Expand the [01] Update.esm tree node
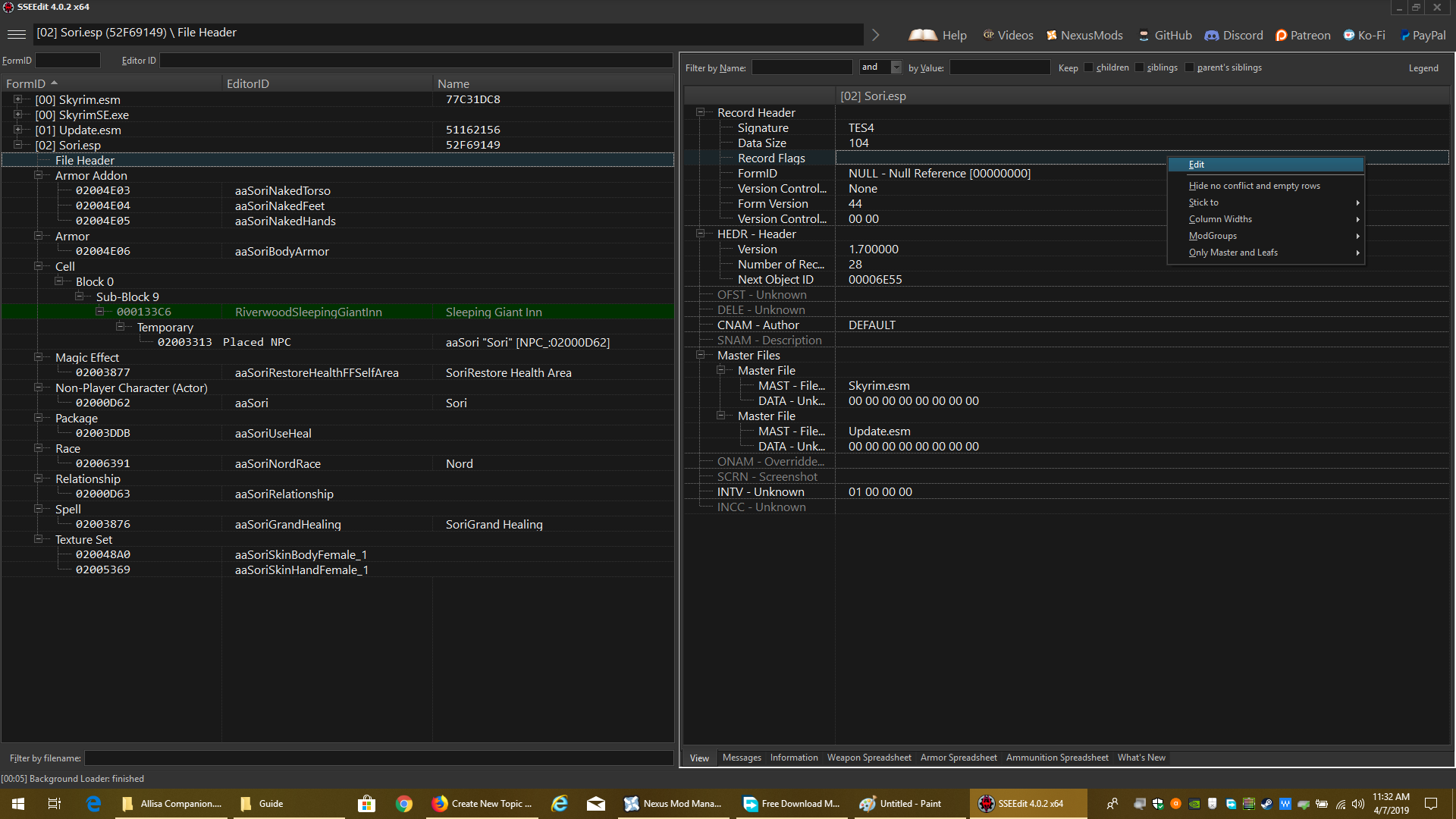This screenshot has width=1456, height=819. point(17,130)
